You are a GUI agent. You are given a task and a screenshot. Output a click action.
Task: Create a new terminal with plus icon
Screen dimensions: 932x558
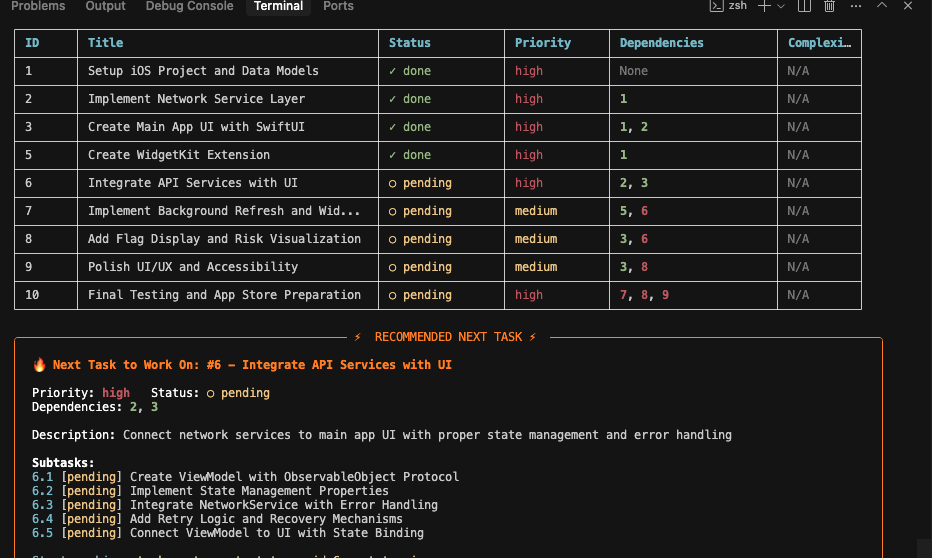[764, 6]
